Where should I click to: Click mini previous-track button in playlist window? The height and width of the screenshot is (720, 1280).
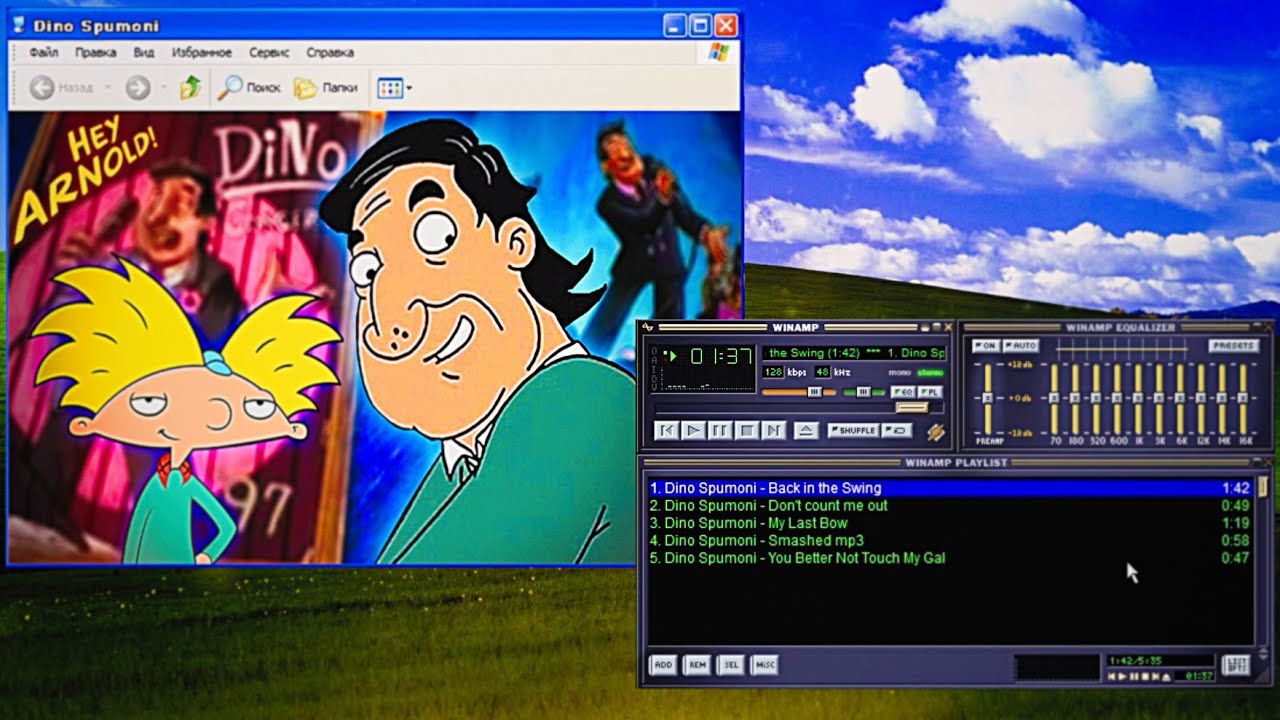click(1111, 677)
